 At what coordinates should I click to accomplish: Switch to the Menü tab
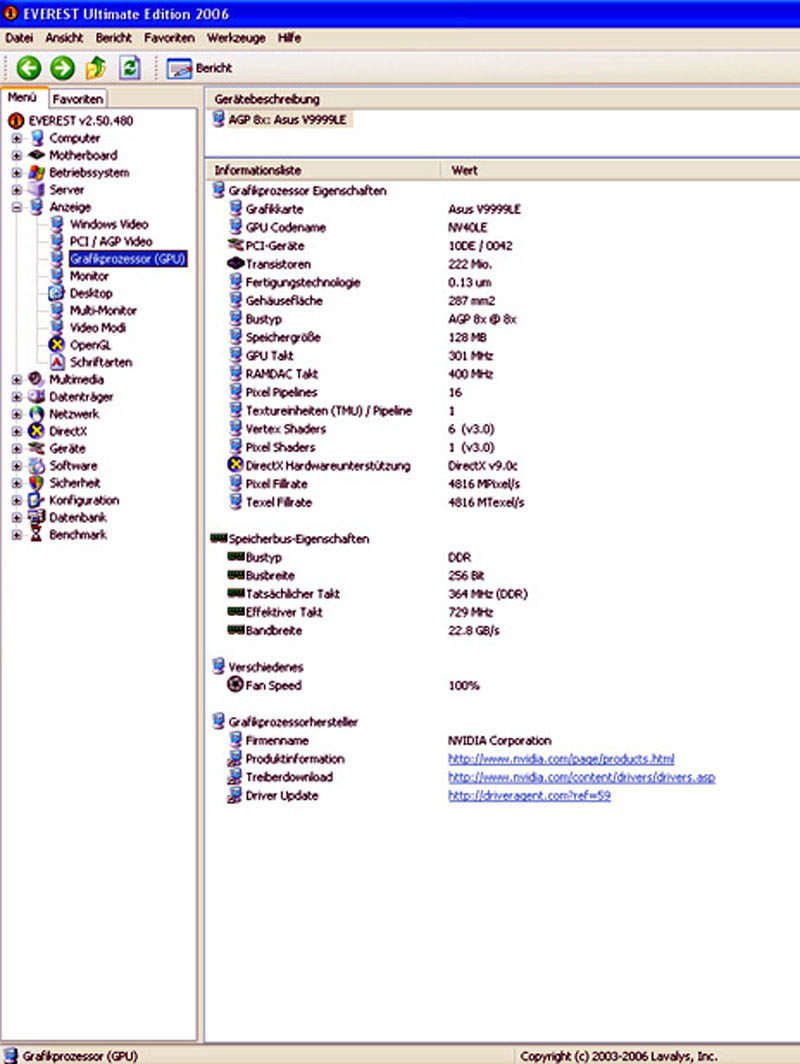(x=23, y=98)
